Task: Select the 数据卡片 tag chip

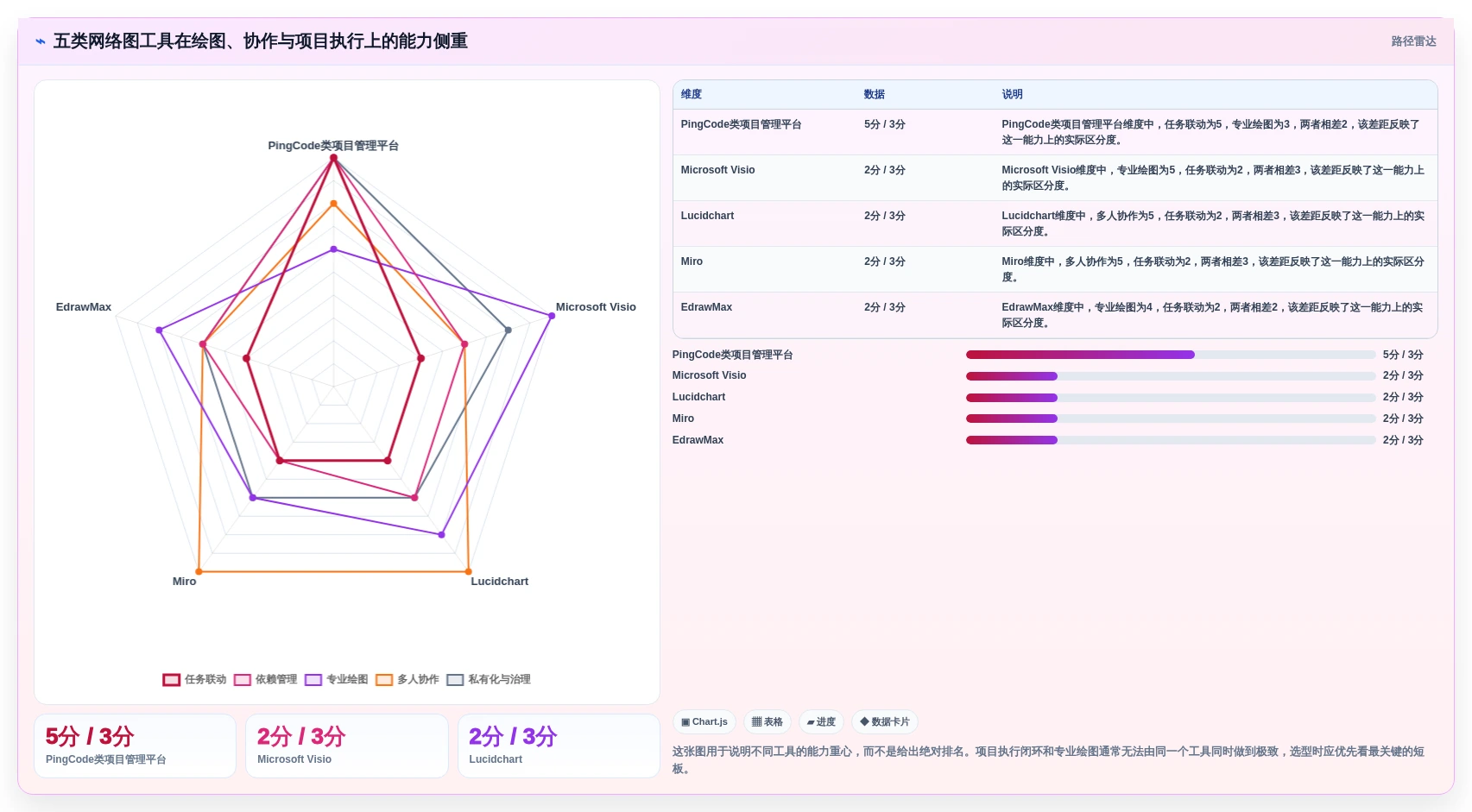Action: tap(885, 722)
